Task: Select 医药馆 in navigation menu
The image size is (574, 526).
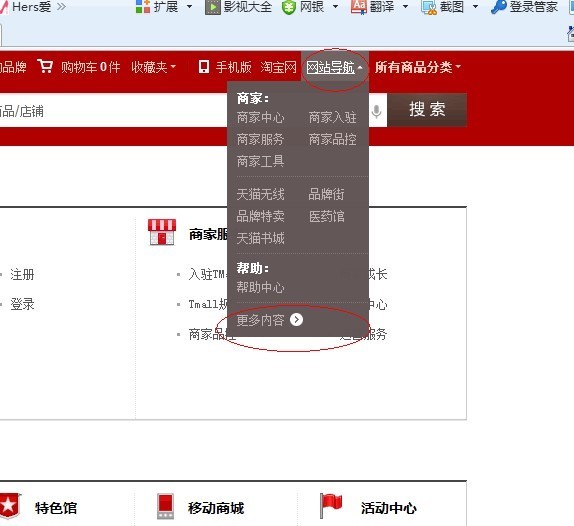Action: [327, 216]
